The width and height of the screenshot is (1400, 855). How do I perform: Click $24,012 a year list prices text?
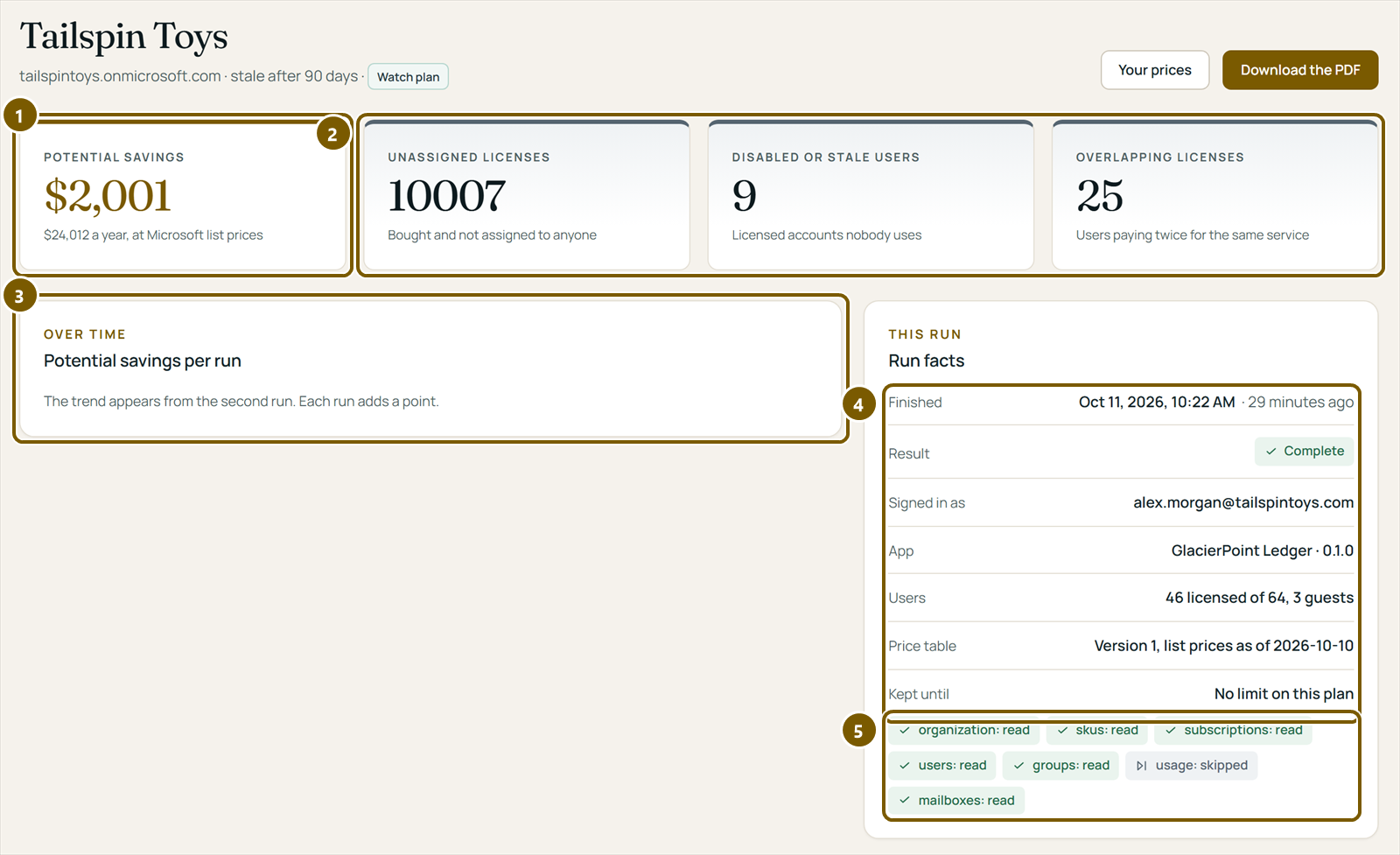point(153,235)
